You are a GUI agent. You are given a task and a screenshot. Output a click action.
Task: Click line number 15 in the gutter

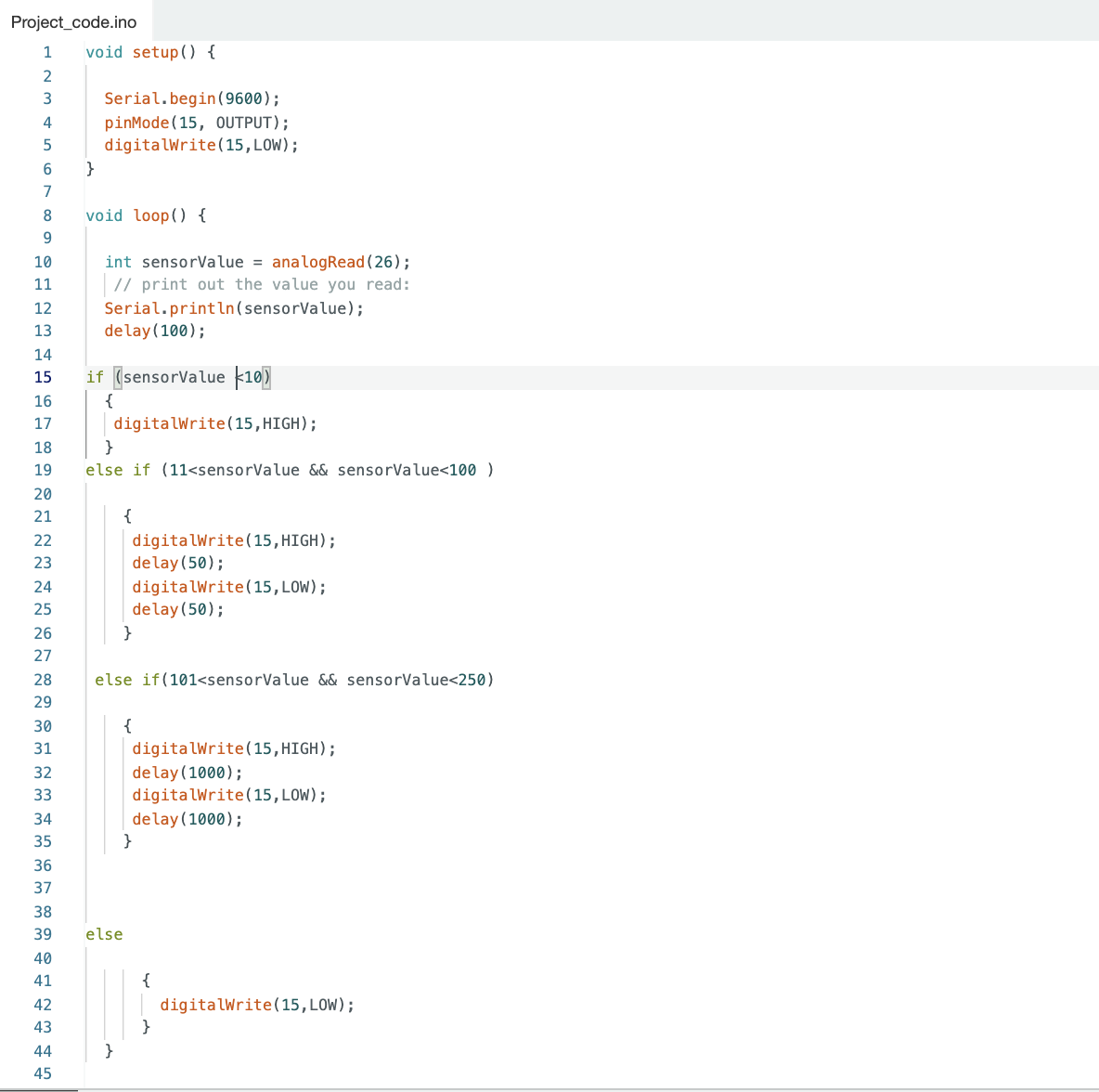pos(43,377)
